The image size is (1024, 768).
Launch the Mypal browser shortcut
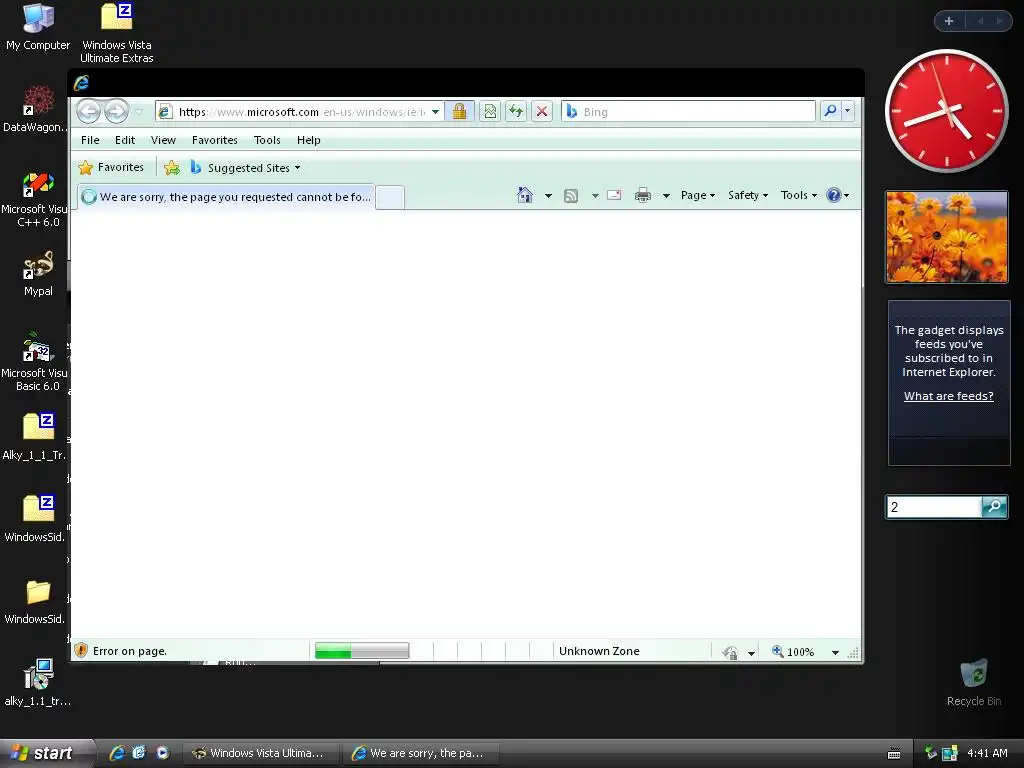coord(38,274)
